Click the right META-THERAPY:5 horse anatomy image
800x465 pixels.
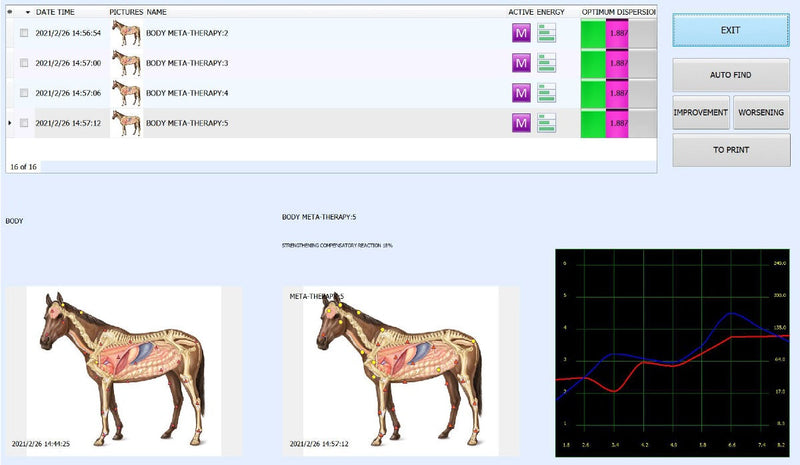pyautogui.click(x=401, y=371)
